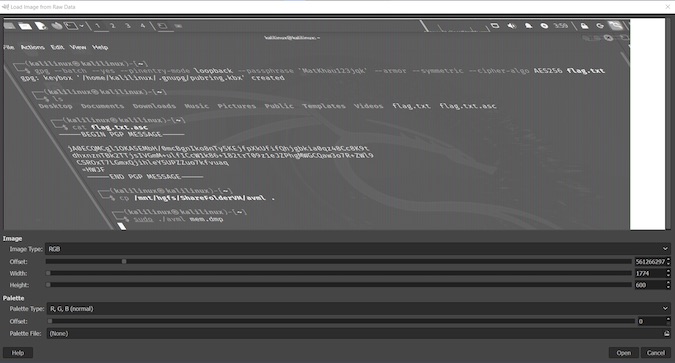
Task: Click the Open button
Action: coord(623,353)
